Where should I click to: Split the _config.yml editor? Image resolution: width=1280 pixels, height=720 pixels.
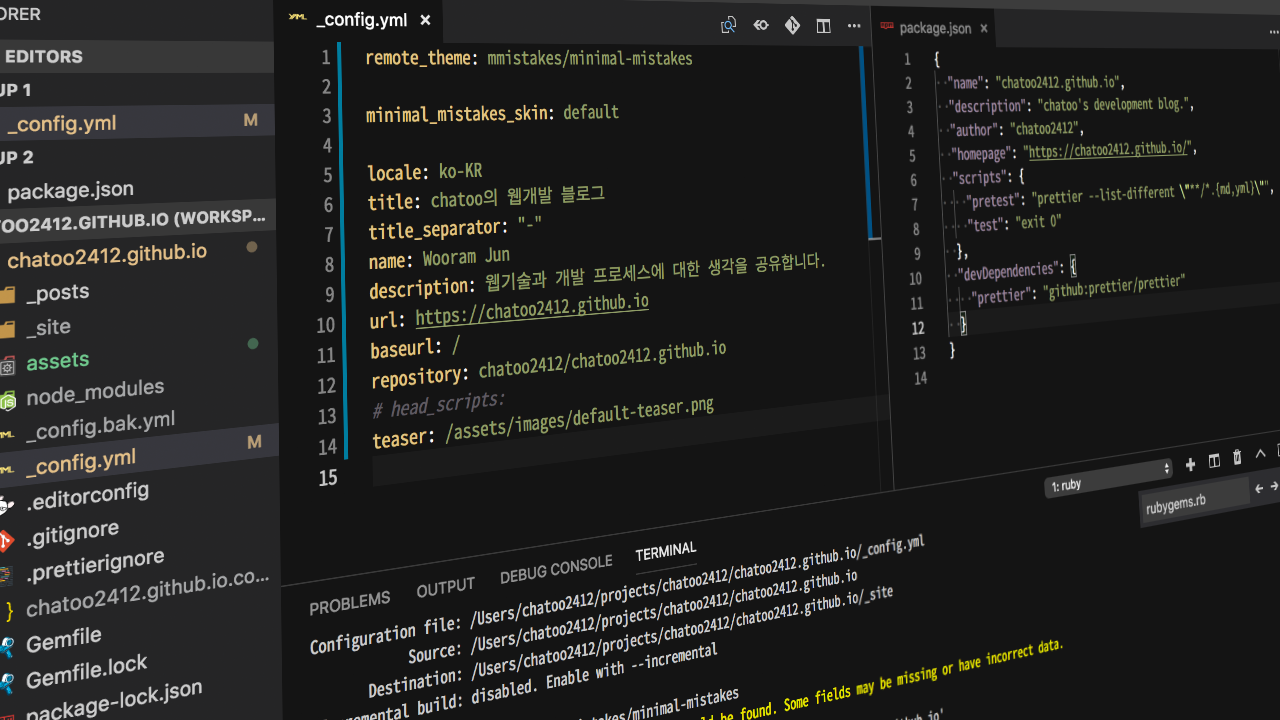(x=824, y=26)
